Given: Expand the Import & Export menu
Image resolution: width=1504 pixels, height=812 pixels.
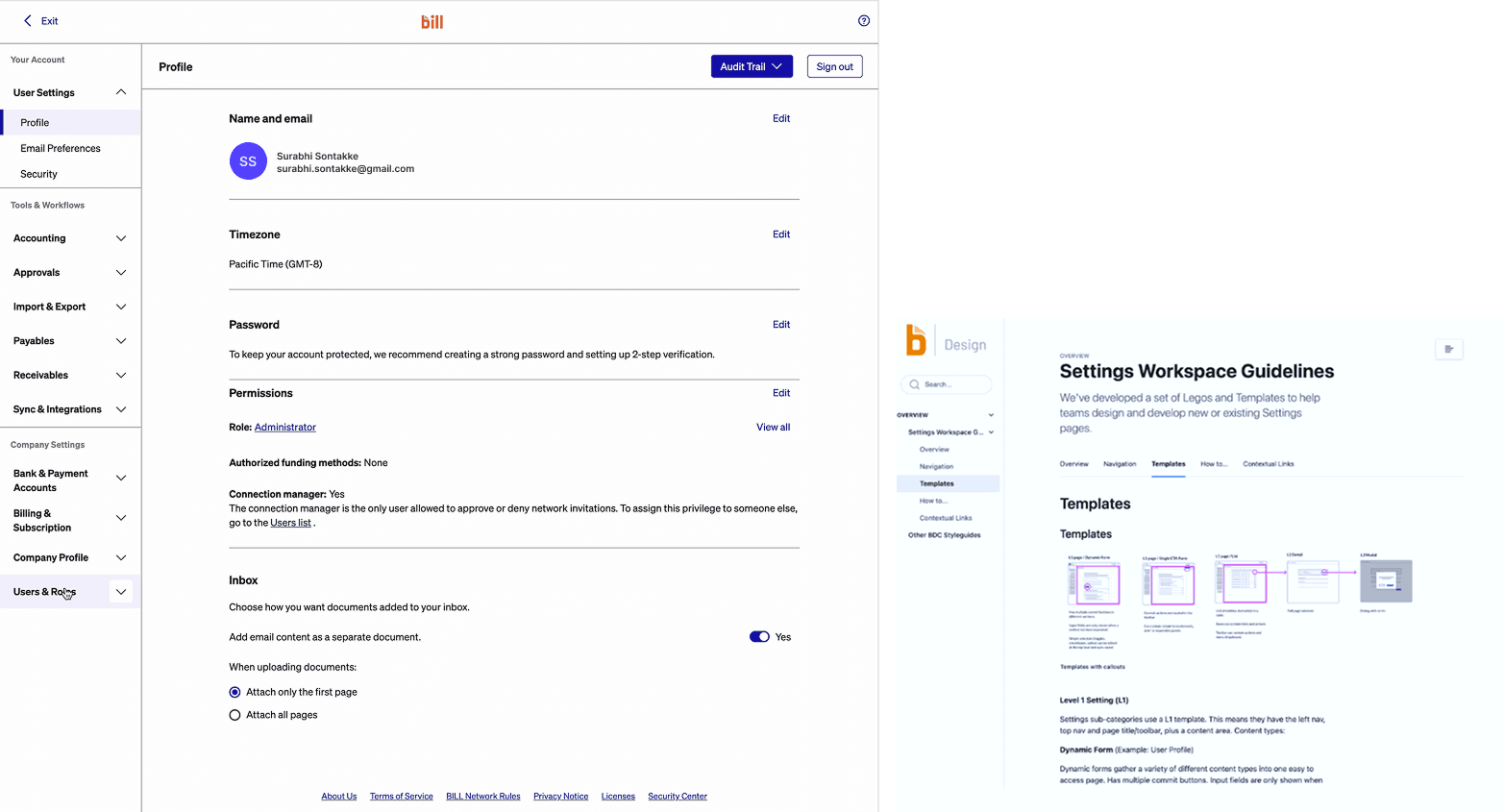Looking at the screenshot, I should tap(121, 307).
